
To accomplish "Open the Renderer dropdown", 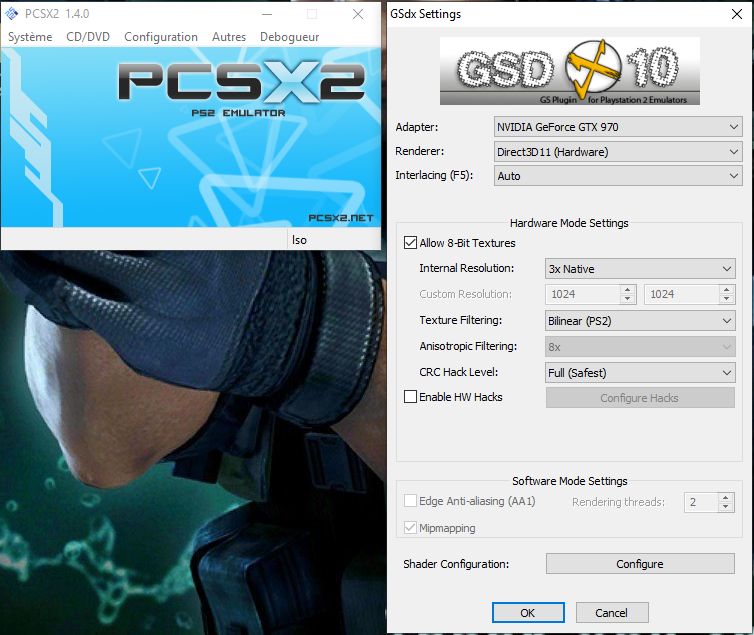I will [x=618, y=152].
